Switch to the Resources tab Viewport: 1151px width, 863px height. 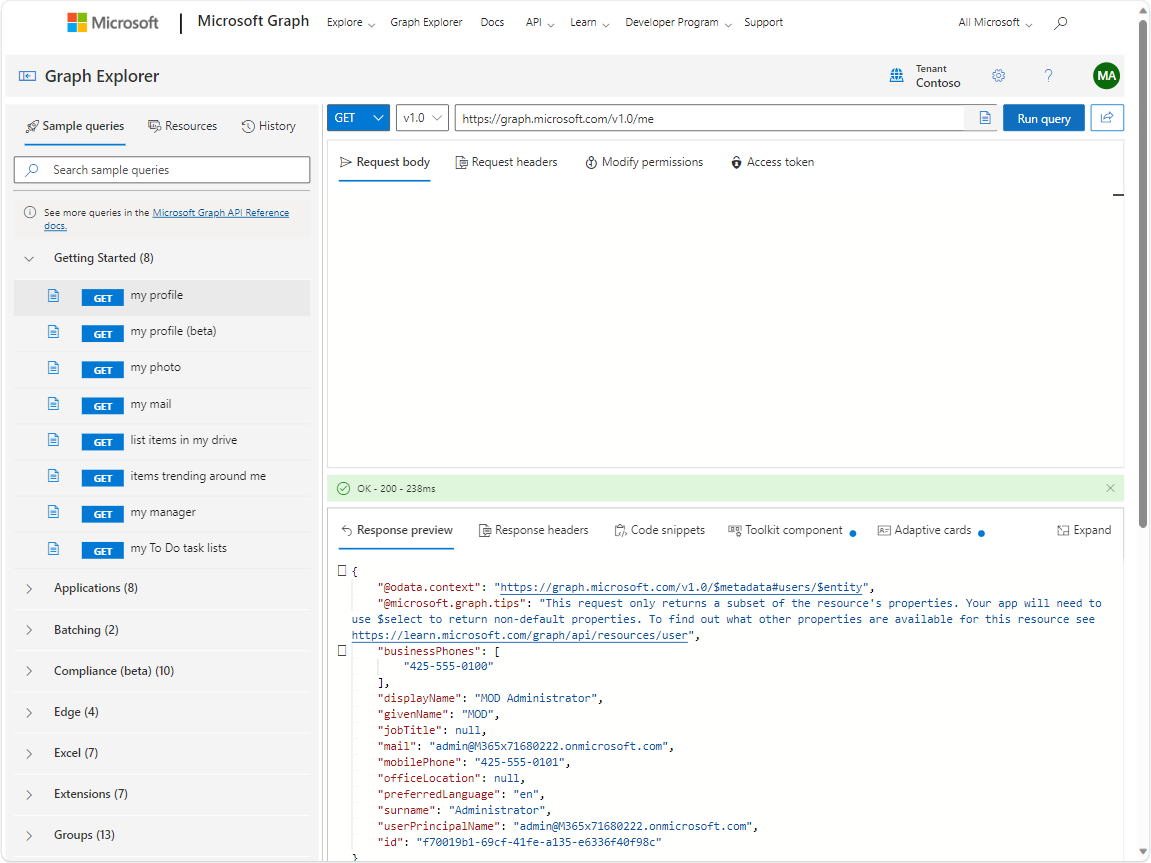pos(183,126)
